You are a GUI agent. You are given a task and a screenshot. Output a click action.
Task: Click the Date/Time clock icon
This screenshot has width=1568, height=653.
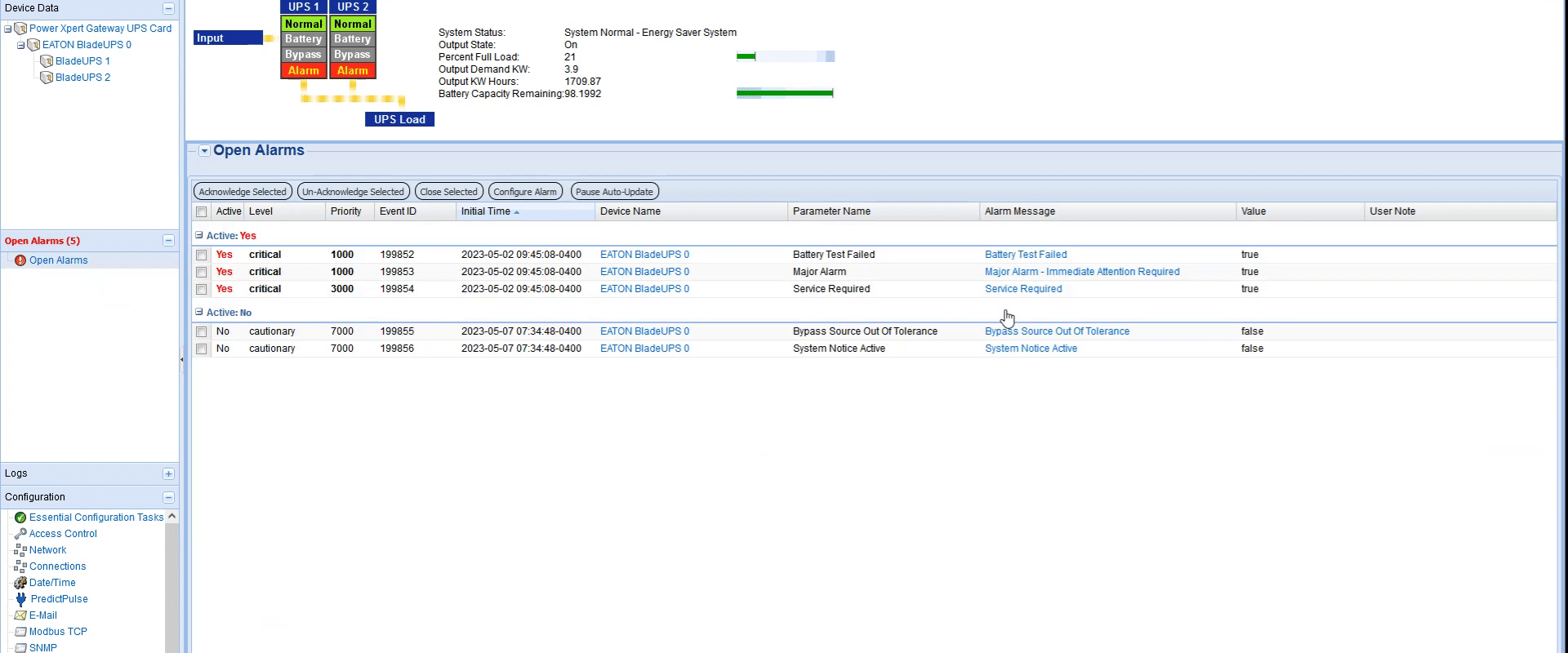(x=20, y=583)
